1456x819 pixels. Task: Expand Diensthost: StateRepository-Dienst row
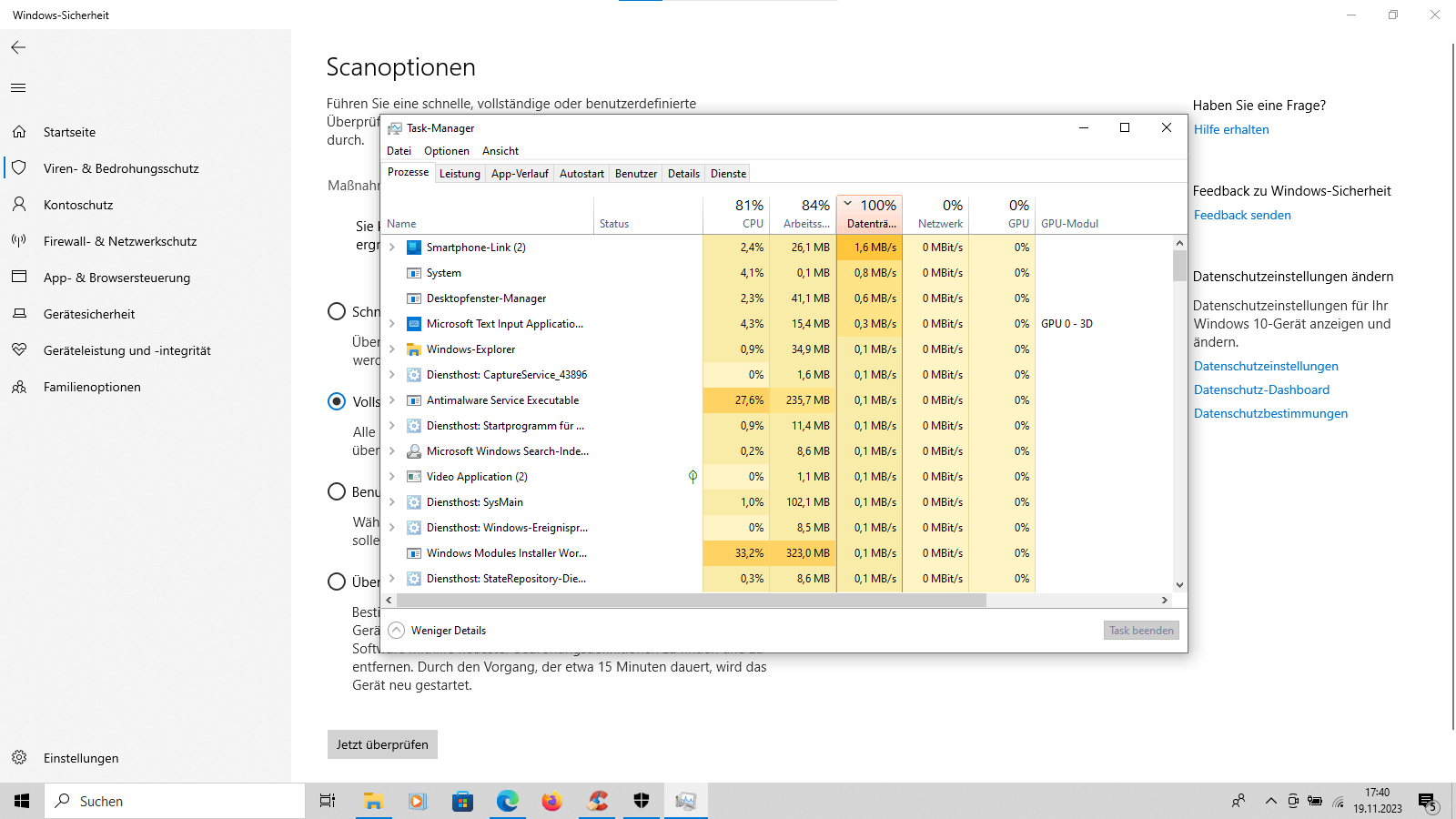coord(392,579)
